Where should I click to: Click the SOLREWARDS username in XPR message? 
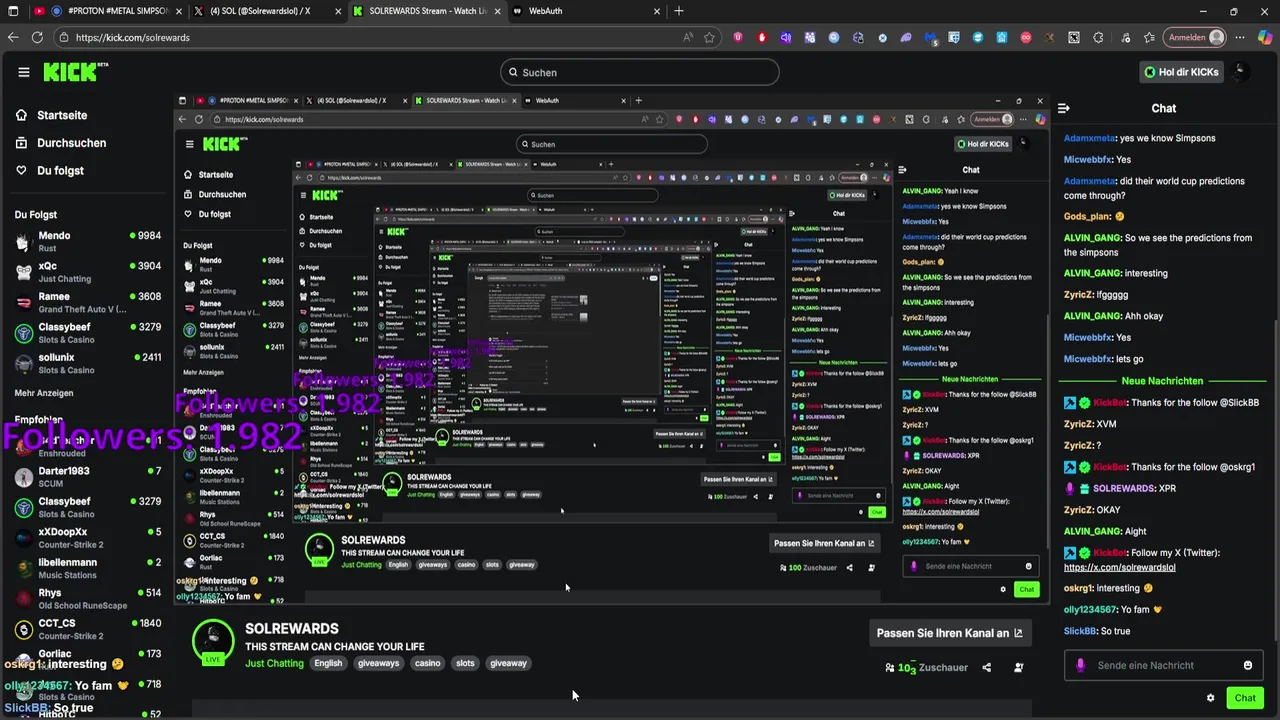pyautogui.click(x=1124, y=488)
